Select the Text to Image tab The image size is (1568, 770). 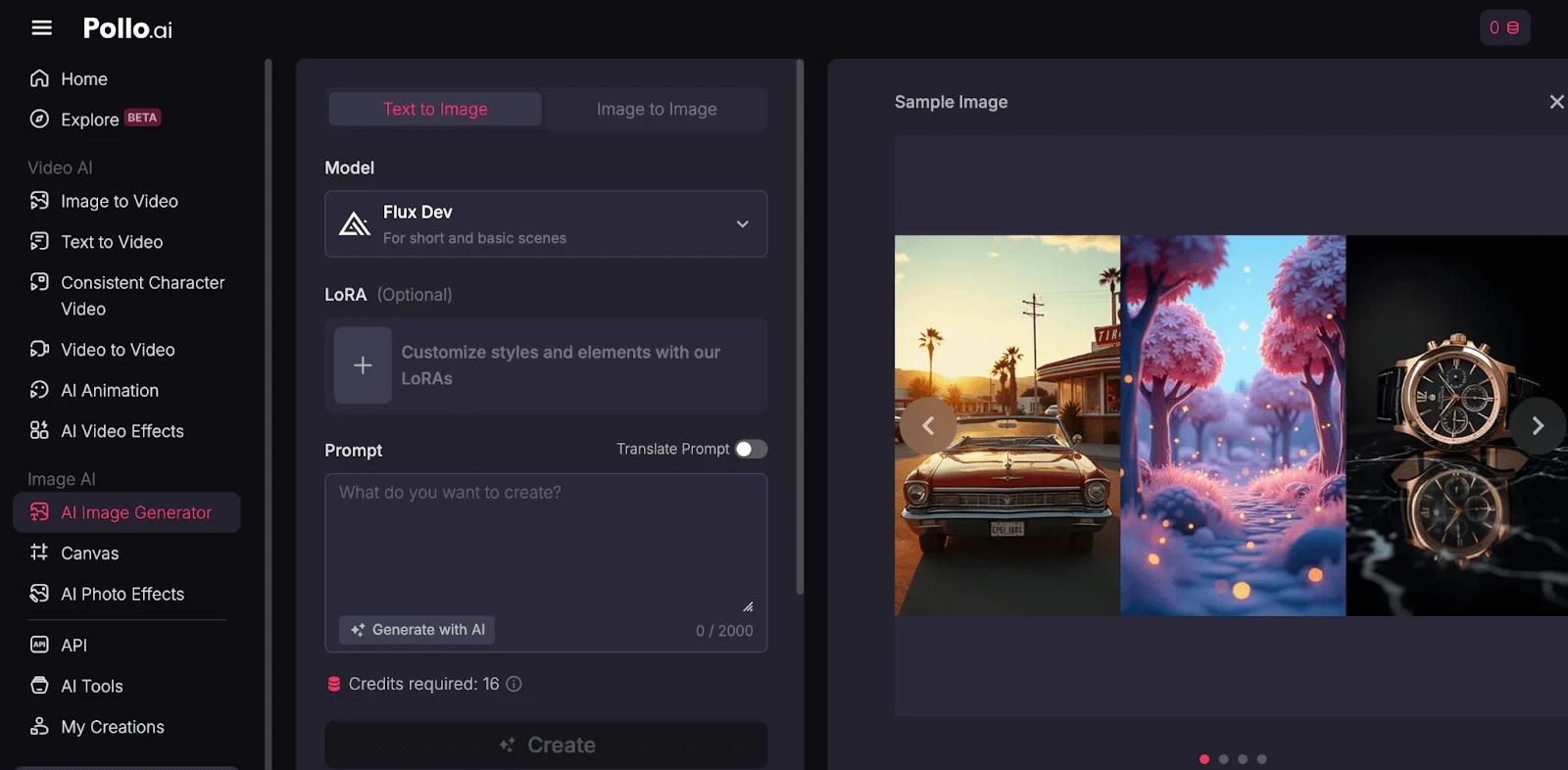(435, 110)
